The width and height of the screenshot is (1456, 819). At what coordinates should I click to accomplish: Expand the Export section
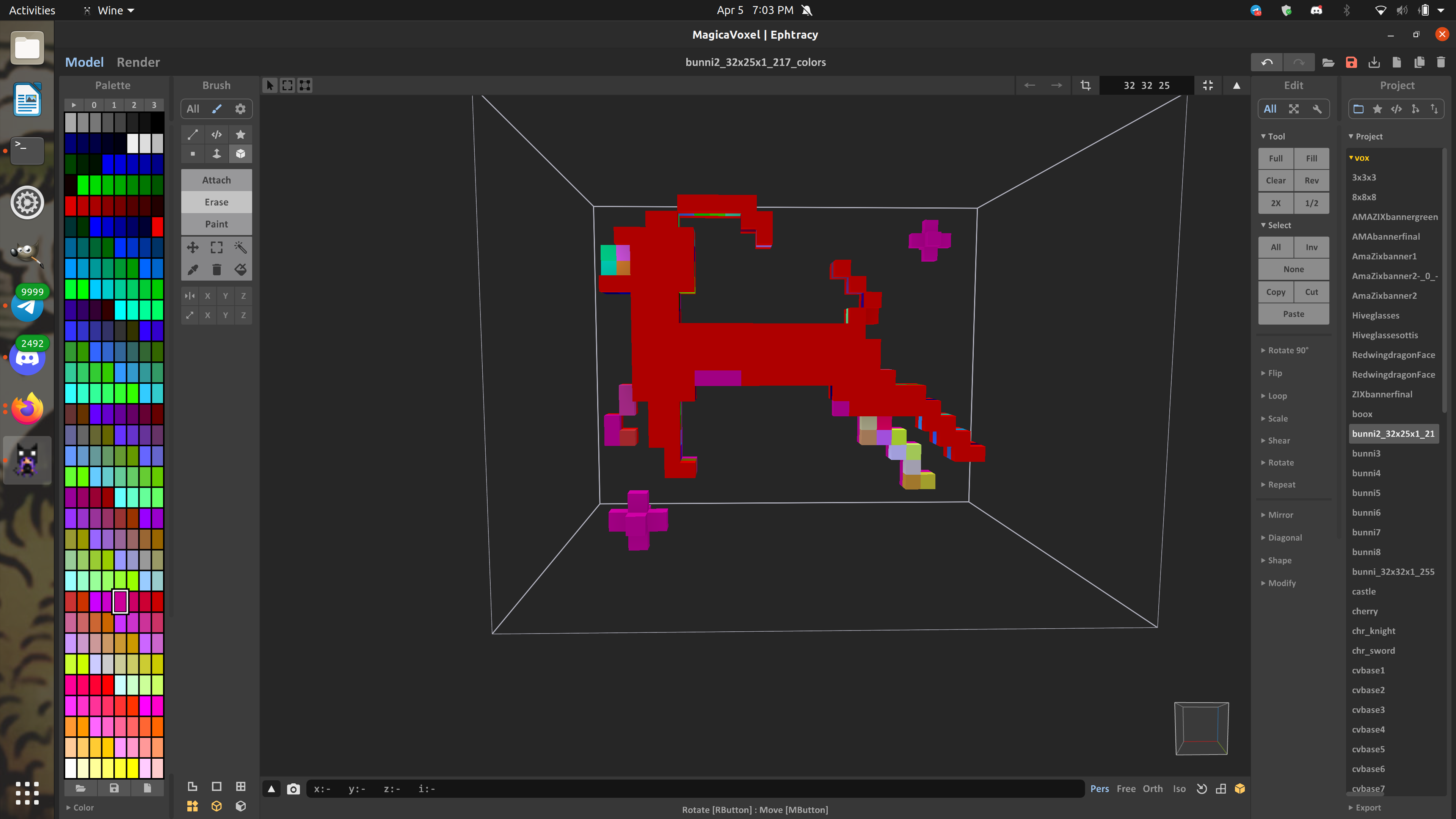point(1365,808)
